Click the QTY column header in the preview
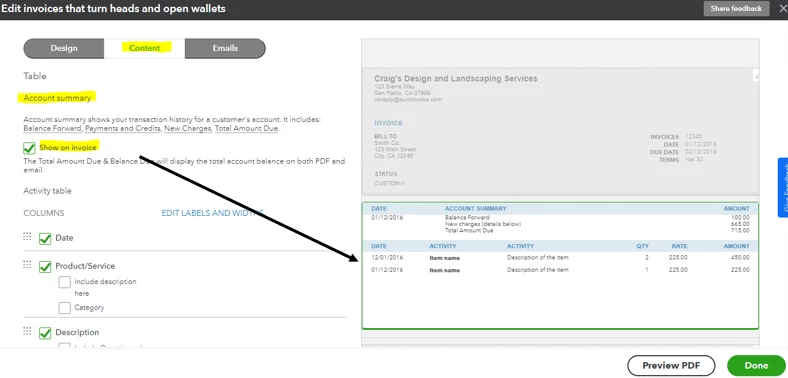The width and height of the screenshot is (788, 378). tap(642, 246)
